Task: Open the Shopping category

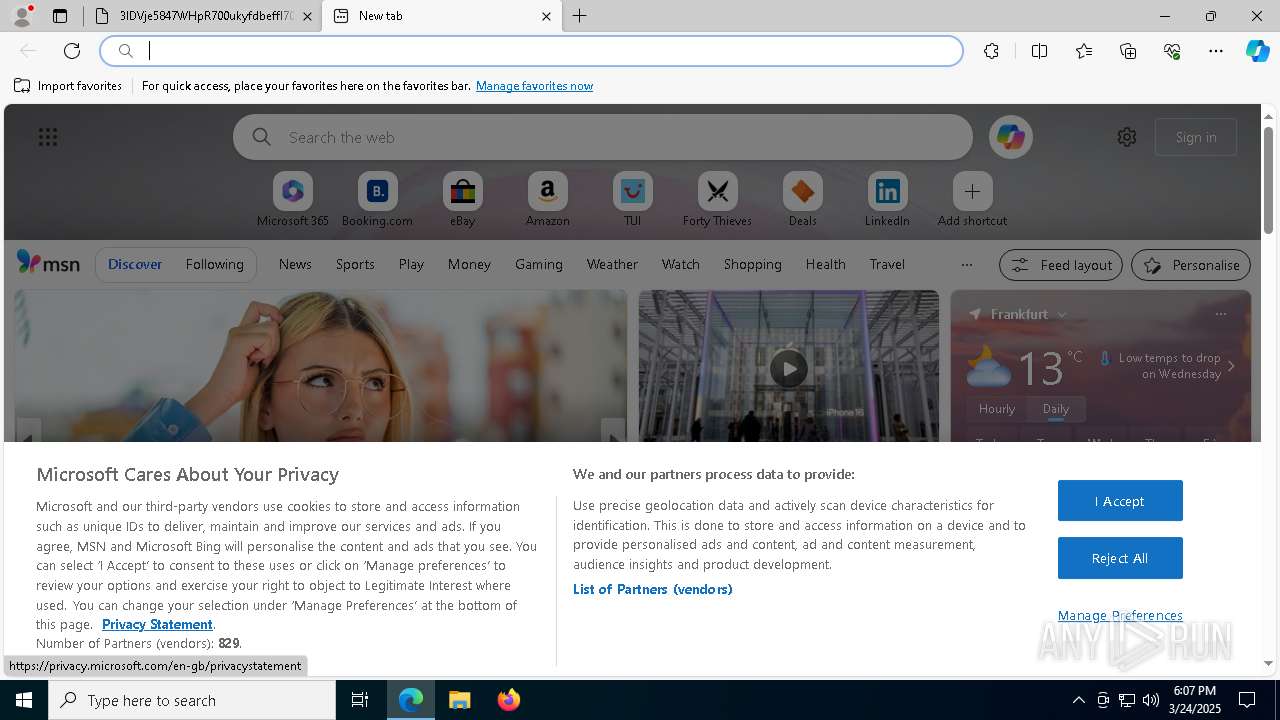Action: [753, 264]
